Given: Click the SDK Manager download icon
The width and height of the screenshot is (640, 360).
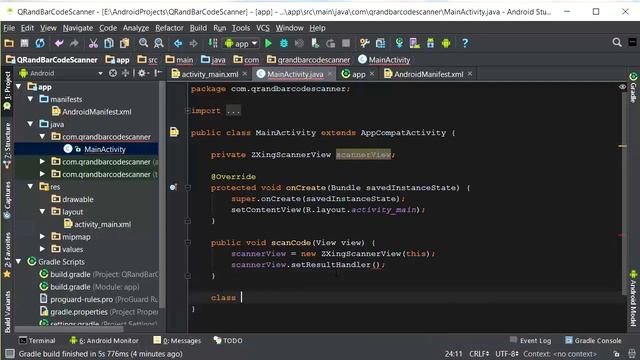Looking at the screenshot, I should 431,43.
